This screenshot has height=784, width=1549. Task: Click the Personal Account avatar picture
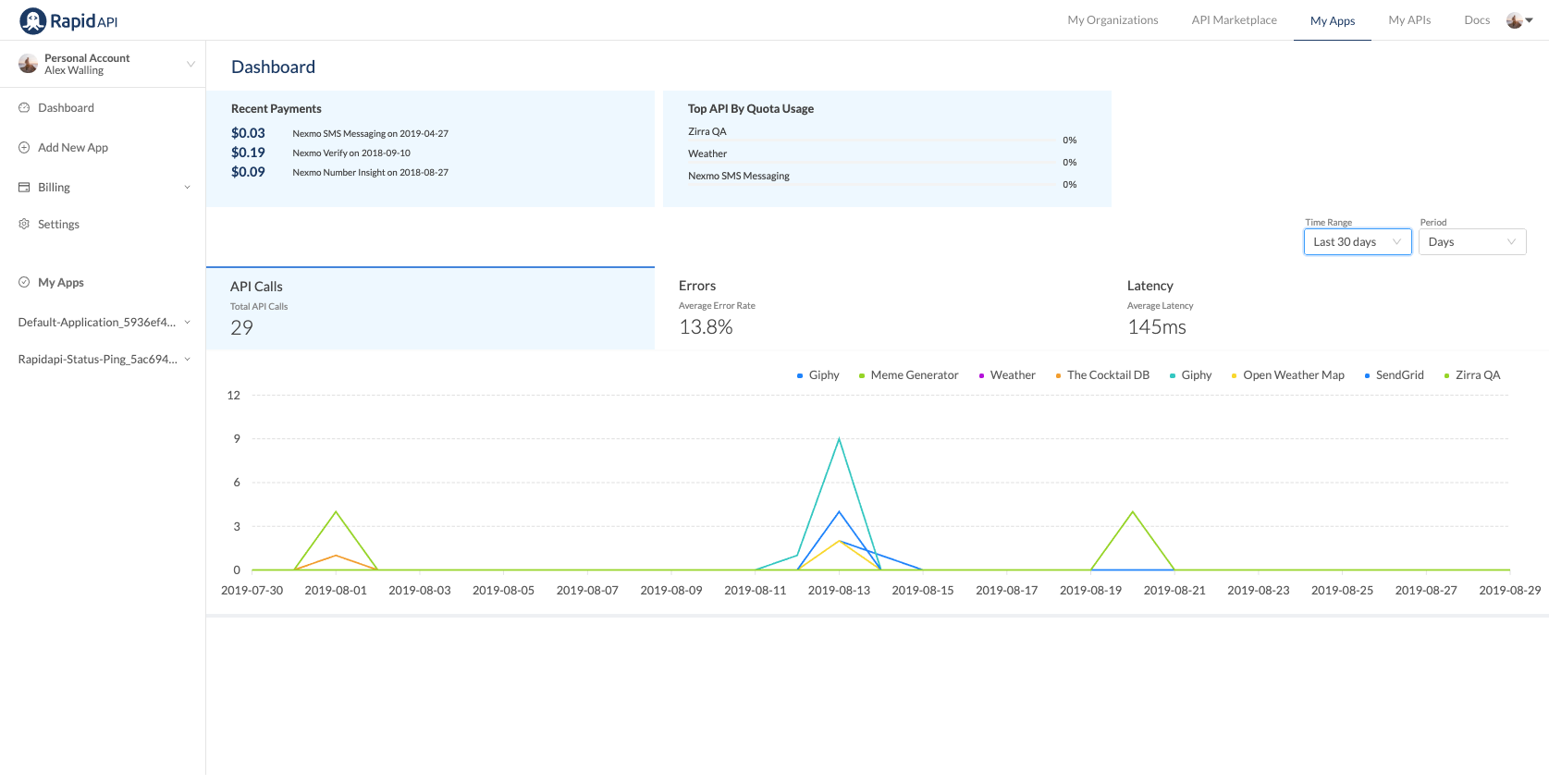tap(28, 64)
